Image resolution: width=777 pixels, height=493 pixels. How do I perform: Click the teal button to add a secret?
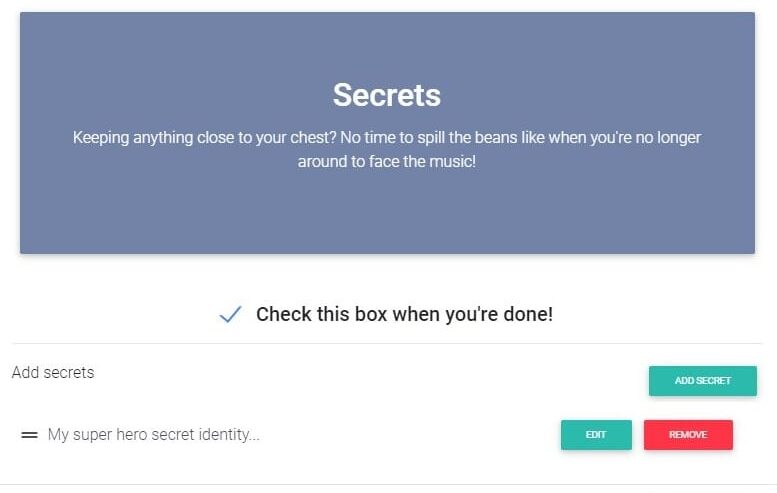pos(702,381)
